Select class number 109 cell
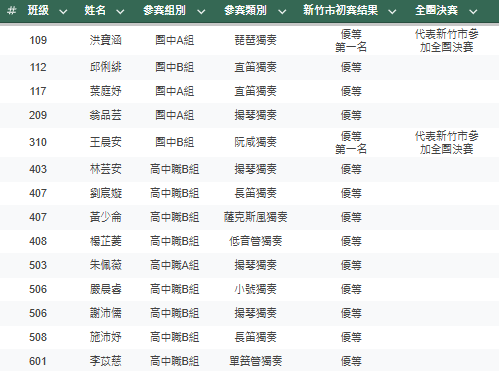Image resolution: width=499 pixels, height=371 pixels. click(x=38, y=40)
